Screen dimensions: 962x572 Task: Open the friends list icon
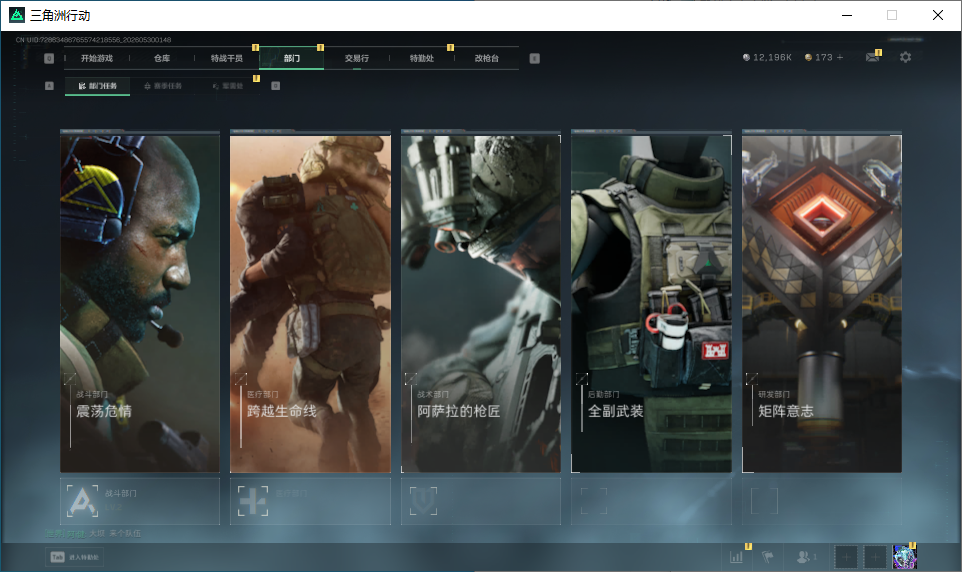[x=805, y=557]
